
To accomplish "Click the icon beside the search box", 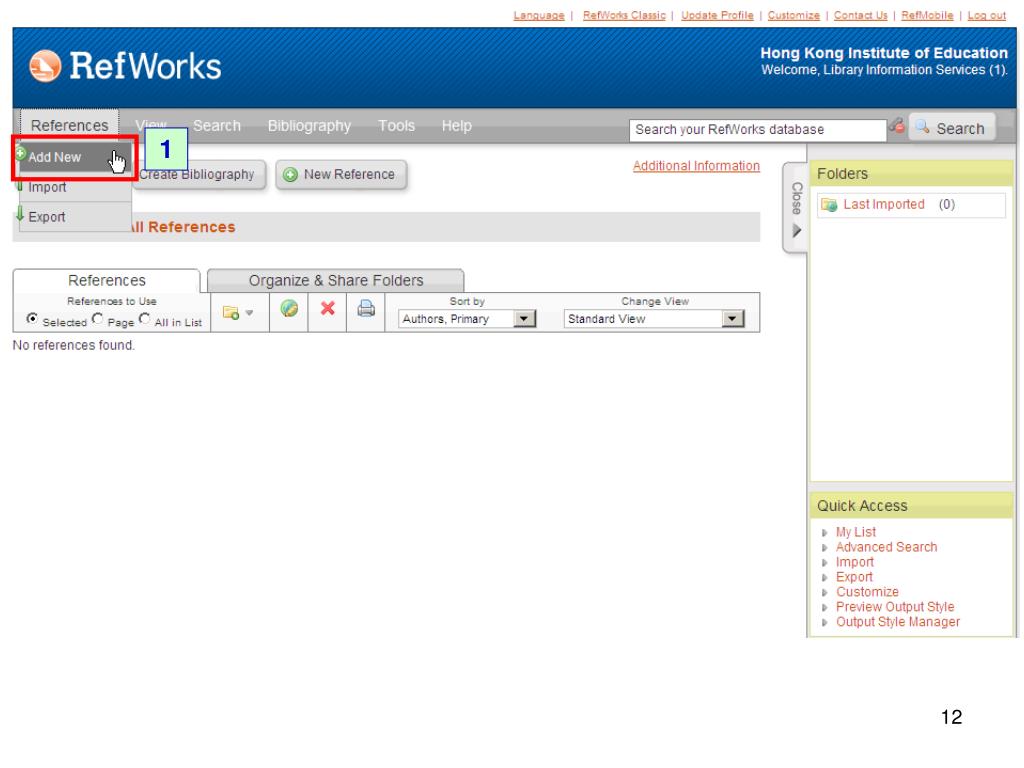I will [x=897, y=125].
